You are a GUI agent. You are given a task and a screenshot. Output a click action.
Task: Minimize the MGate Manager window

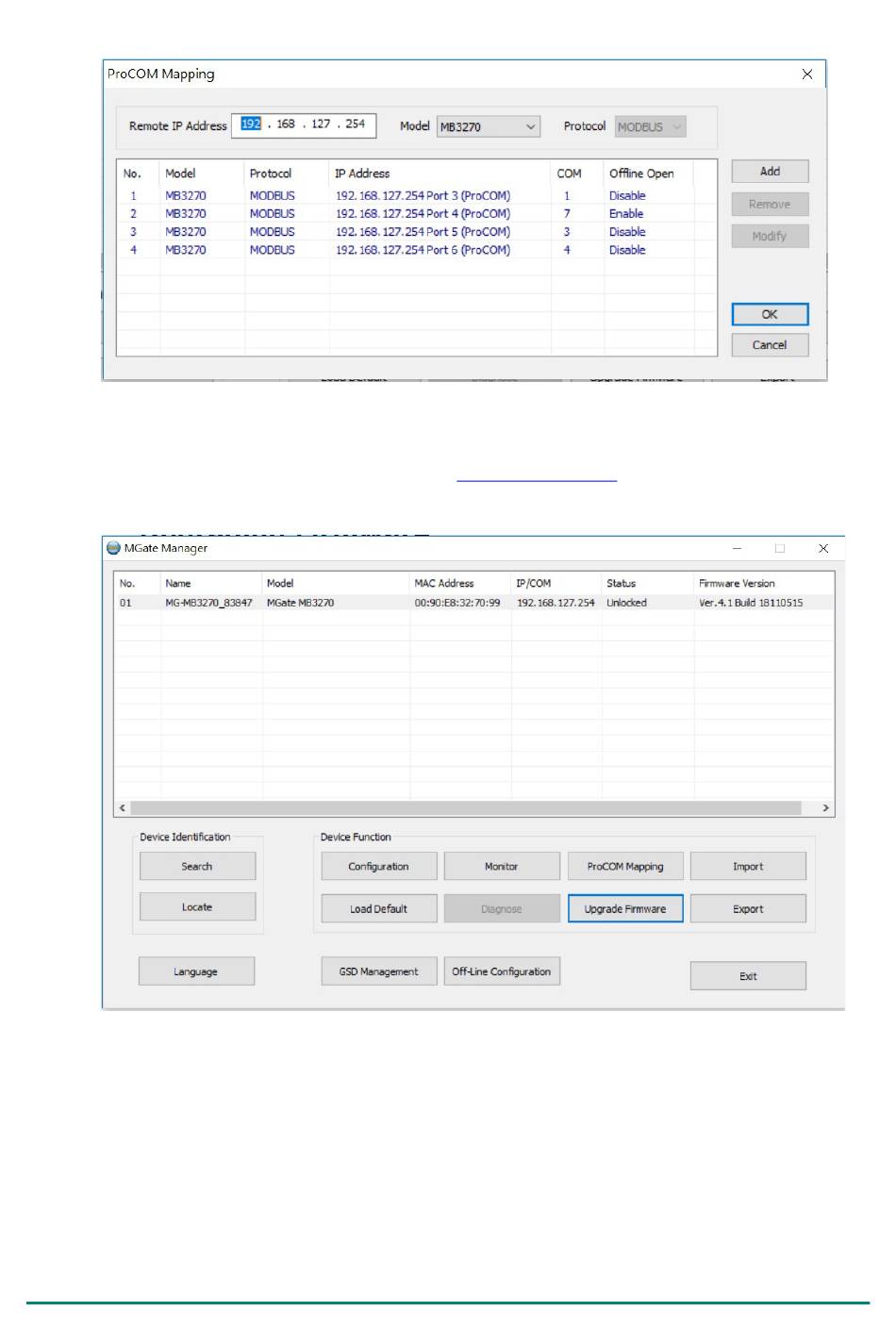click(x=737, y=548)
